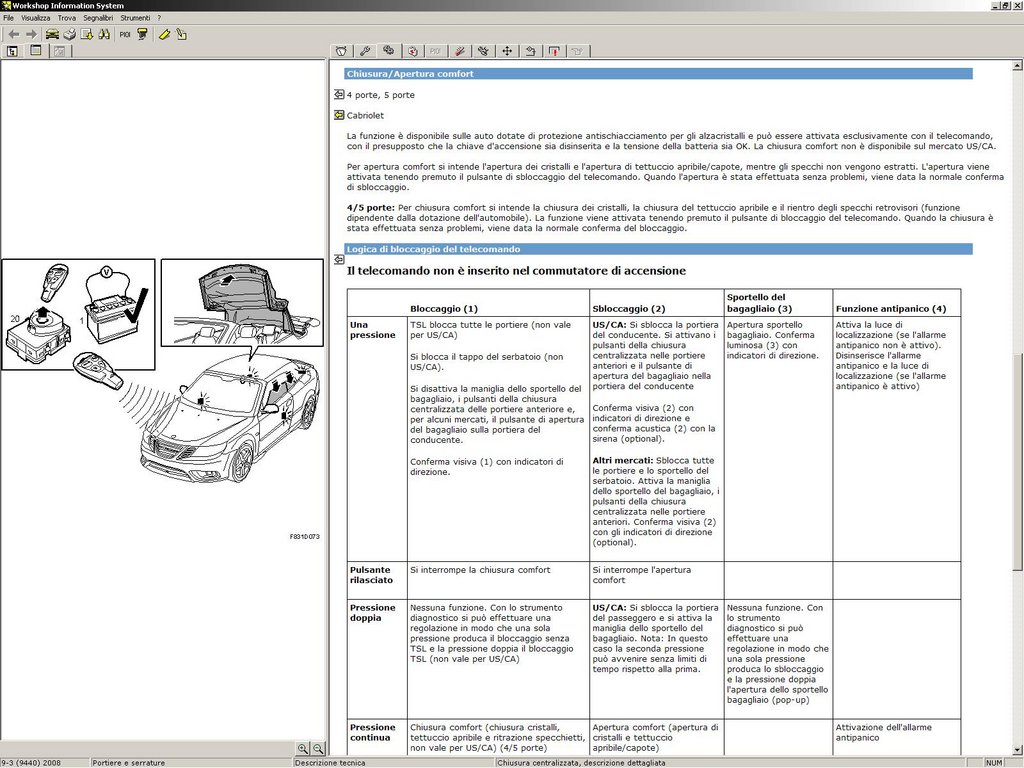Open the Trova menu
This screenshot has width=1024, height=768.
tap(67, 18)
